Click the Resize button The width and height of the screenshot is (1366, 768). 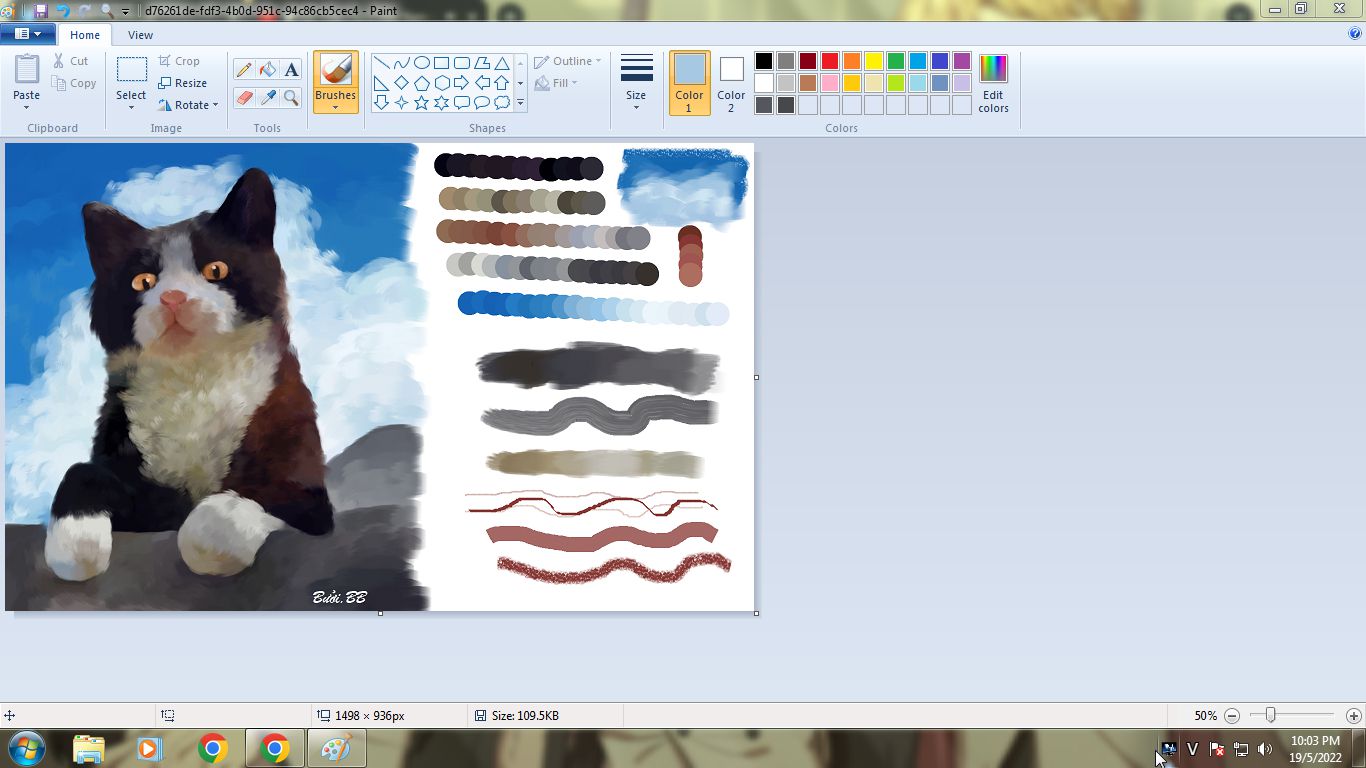pos(183,83)
